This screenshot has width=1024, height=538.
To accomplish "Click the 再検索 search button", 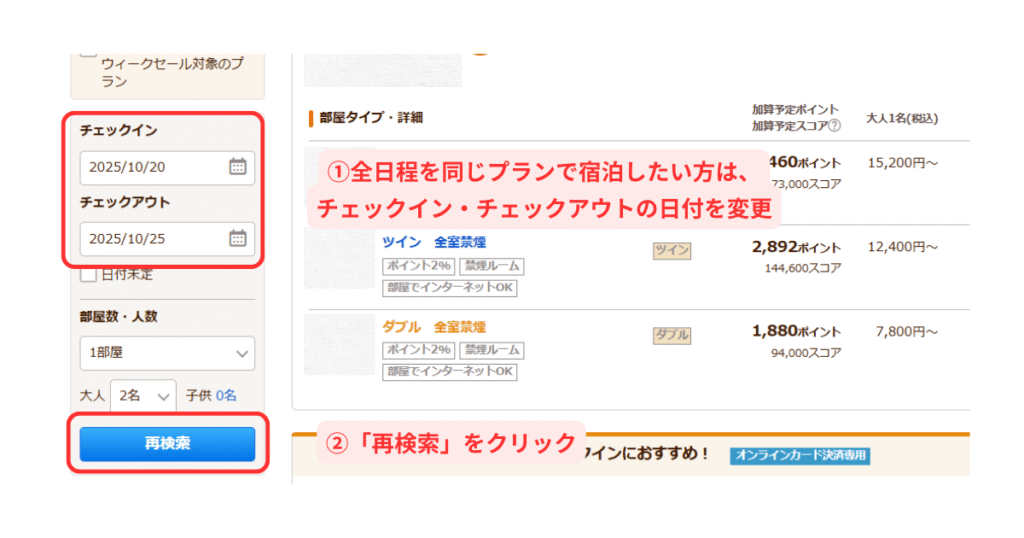I will [167, 444].
